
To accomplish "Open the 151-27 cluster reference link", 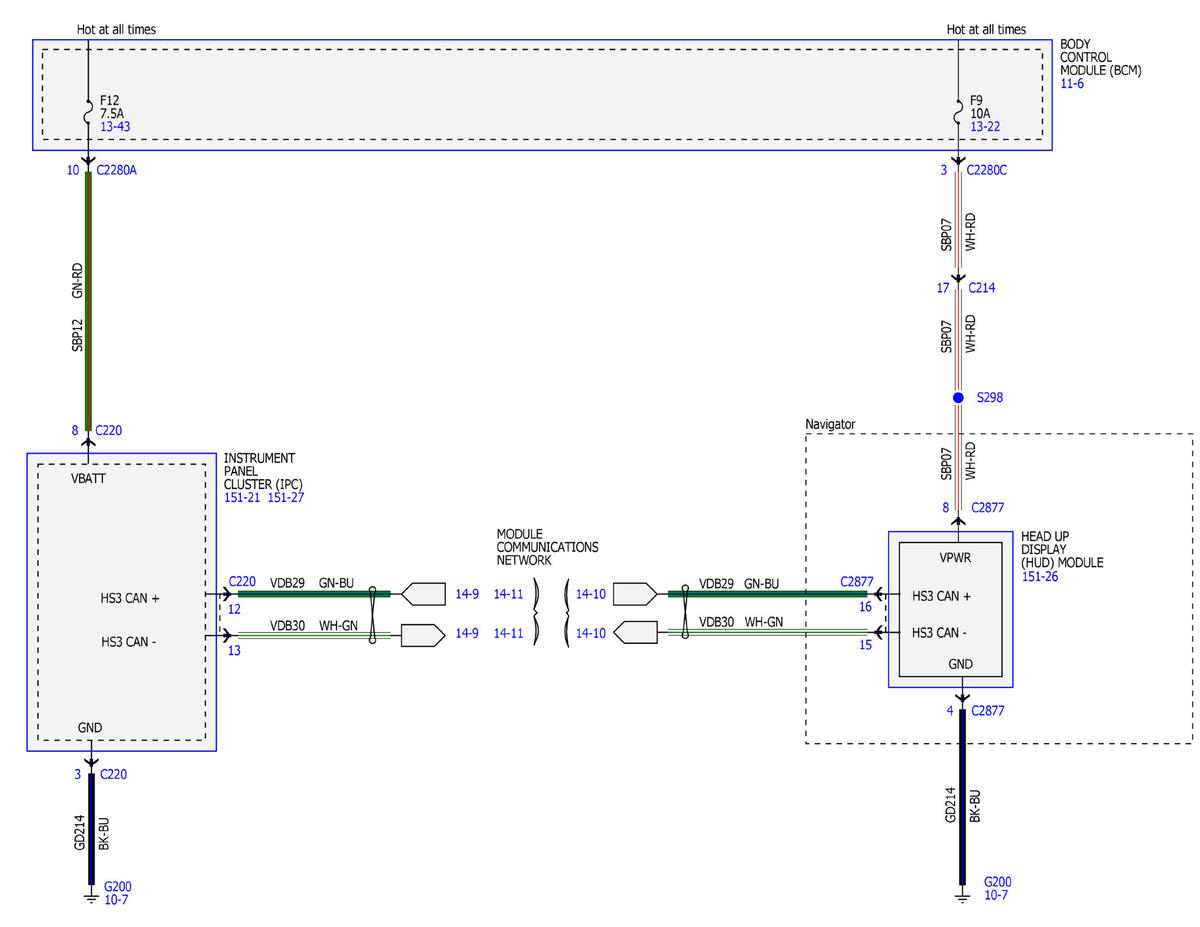I will pyautogui.click(x=287, y=497).
